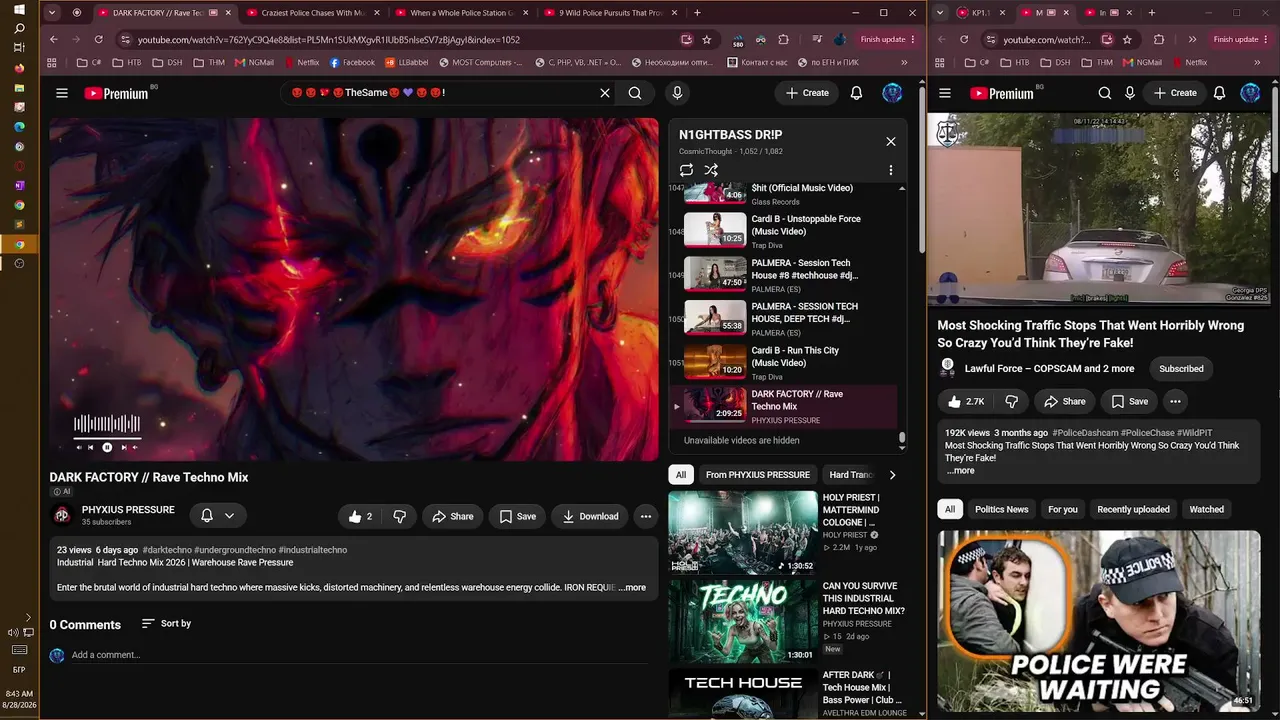Open the PHYXIUS PRESSURE channel avatar
Viewport: 1280px width, 720px height.
[x=62, y=515]
